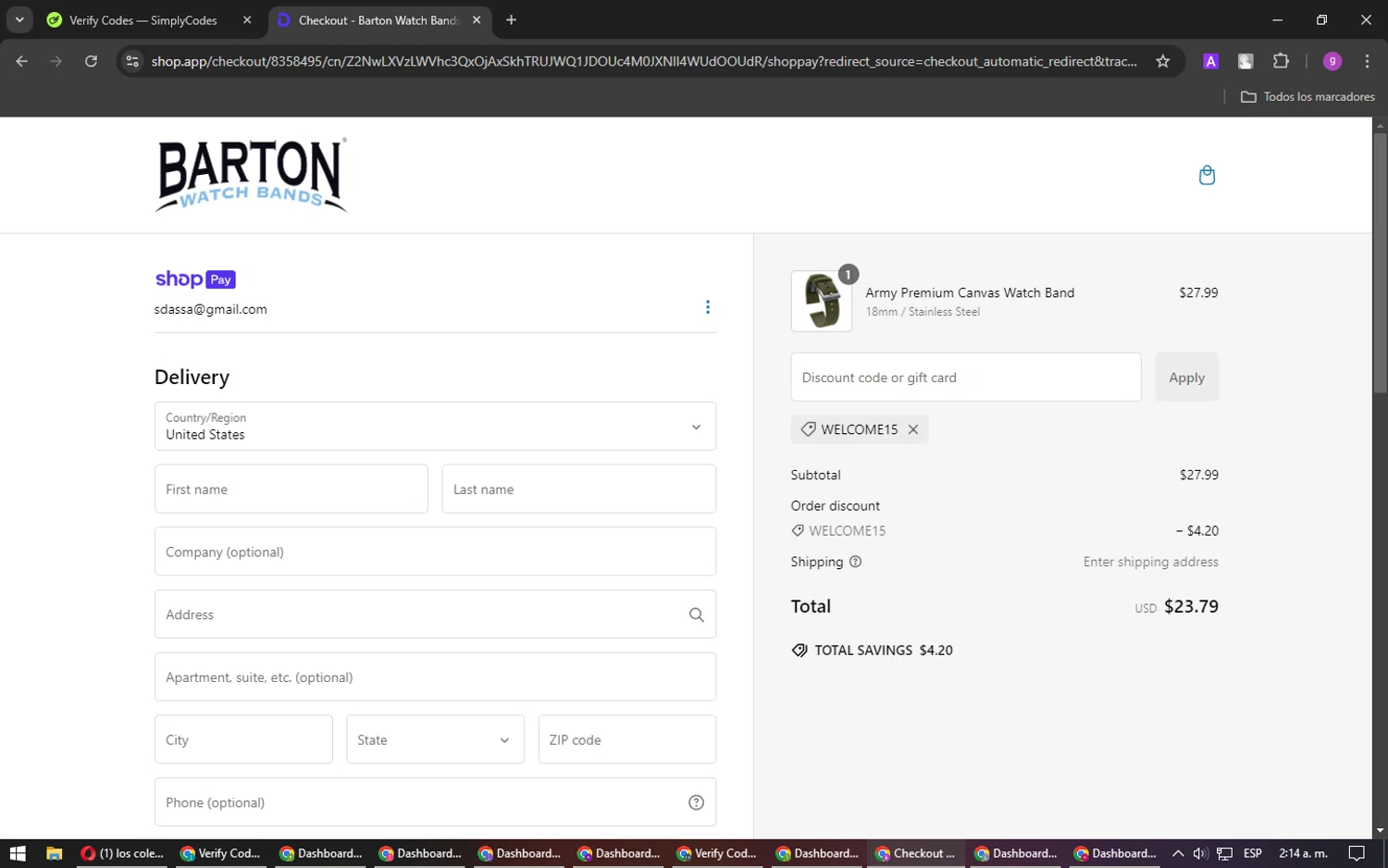
Task: Open the State dropdown
Action: pyautogui.click(x=435, y=739)
